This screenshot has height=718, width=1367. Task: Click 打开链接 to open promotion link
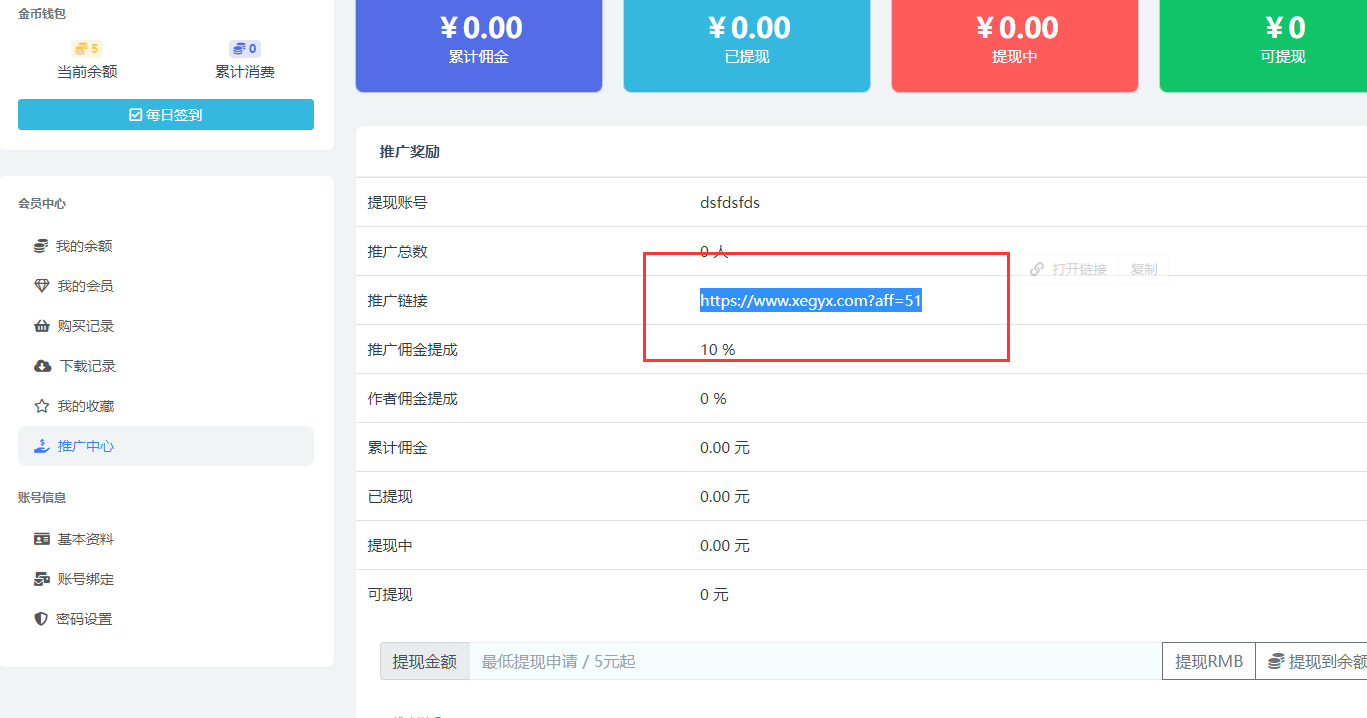point(1069,269)
